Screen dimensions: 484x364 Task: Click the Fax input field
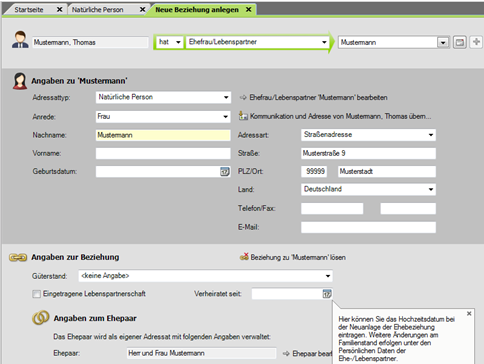point(408,209)
